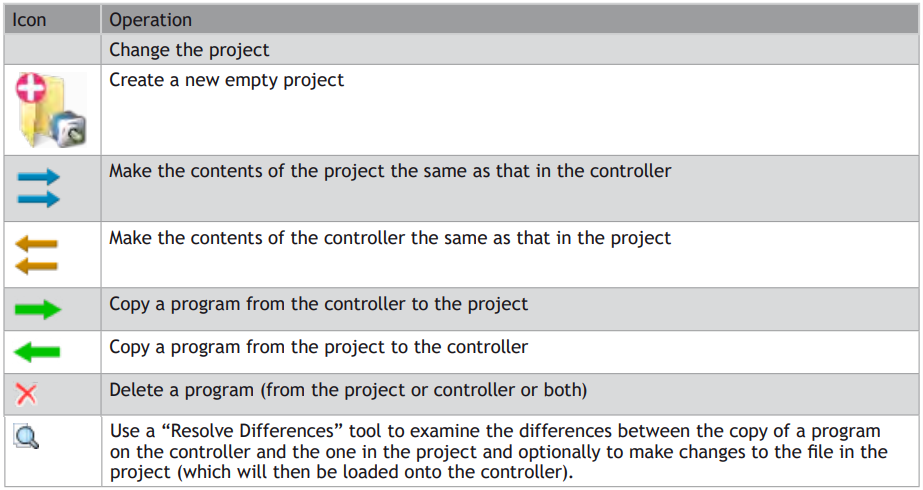The width and height of the screenshot is (923, 490).
Task: Click 'Delete a program' description text
Action: click(348, 390)
